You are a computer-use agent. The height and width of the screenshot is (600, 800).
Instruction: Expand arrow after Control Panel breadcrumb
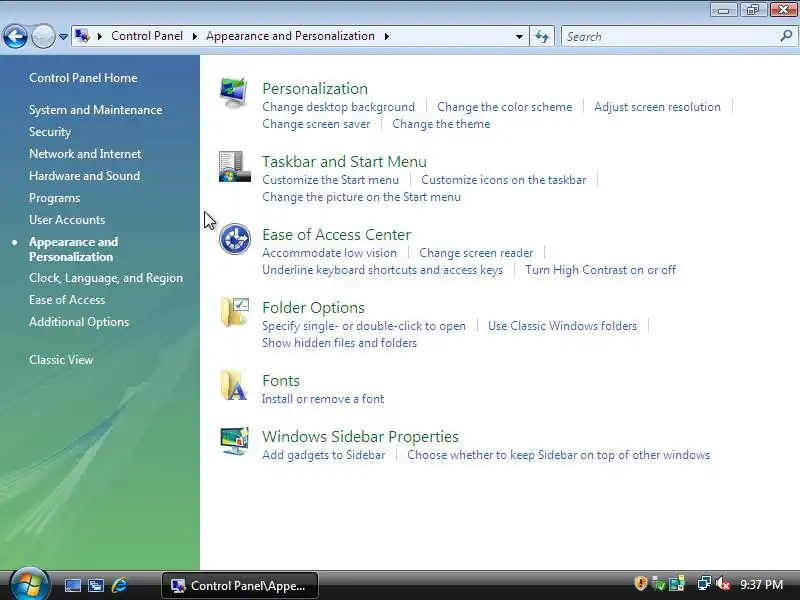(x=194, y=36)
